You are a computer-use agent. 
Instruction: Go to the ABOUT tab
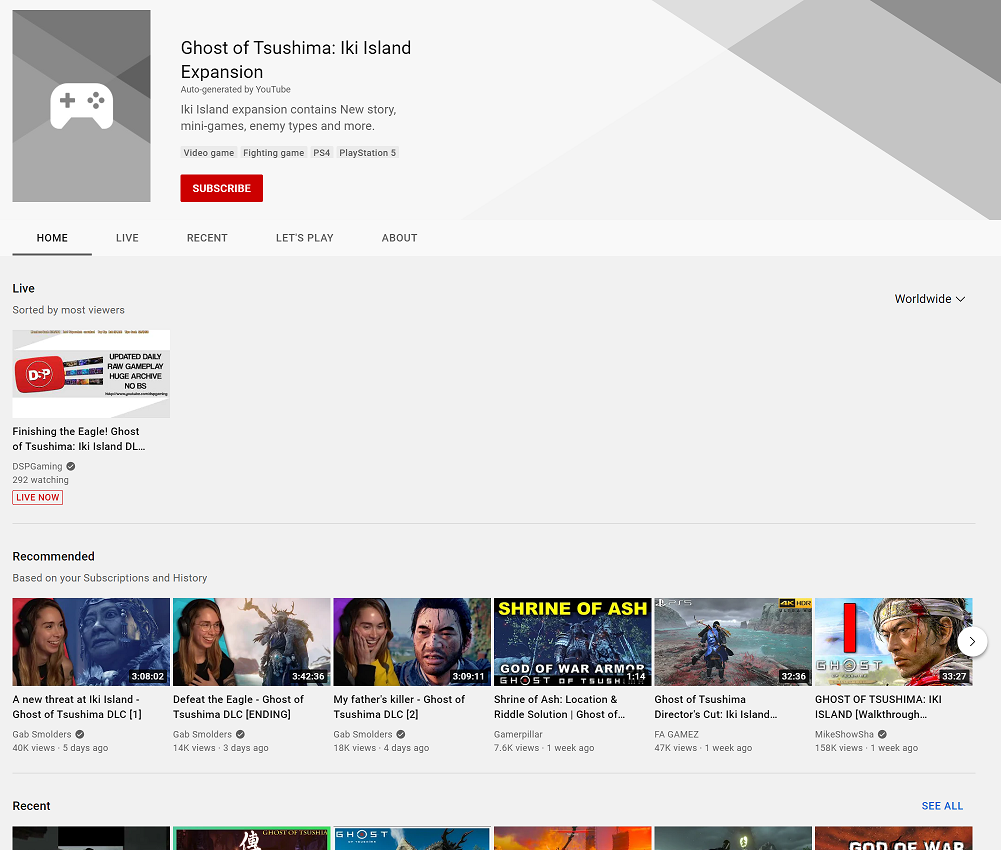click(400, 238)
